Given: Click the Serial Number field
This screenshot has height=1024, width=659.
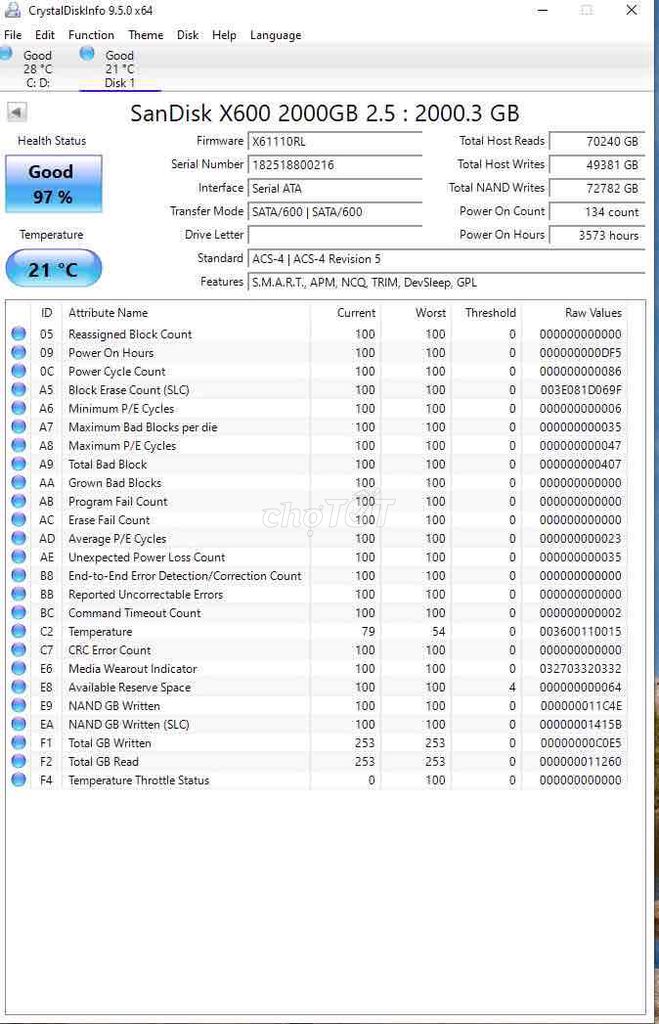Looking at the screenshot, I should [335, 165].
